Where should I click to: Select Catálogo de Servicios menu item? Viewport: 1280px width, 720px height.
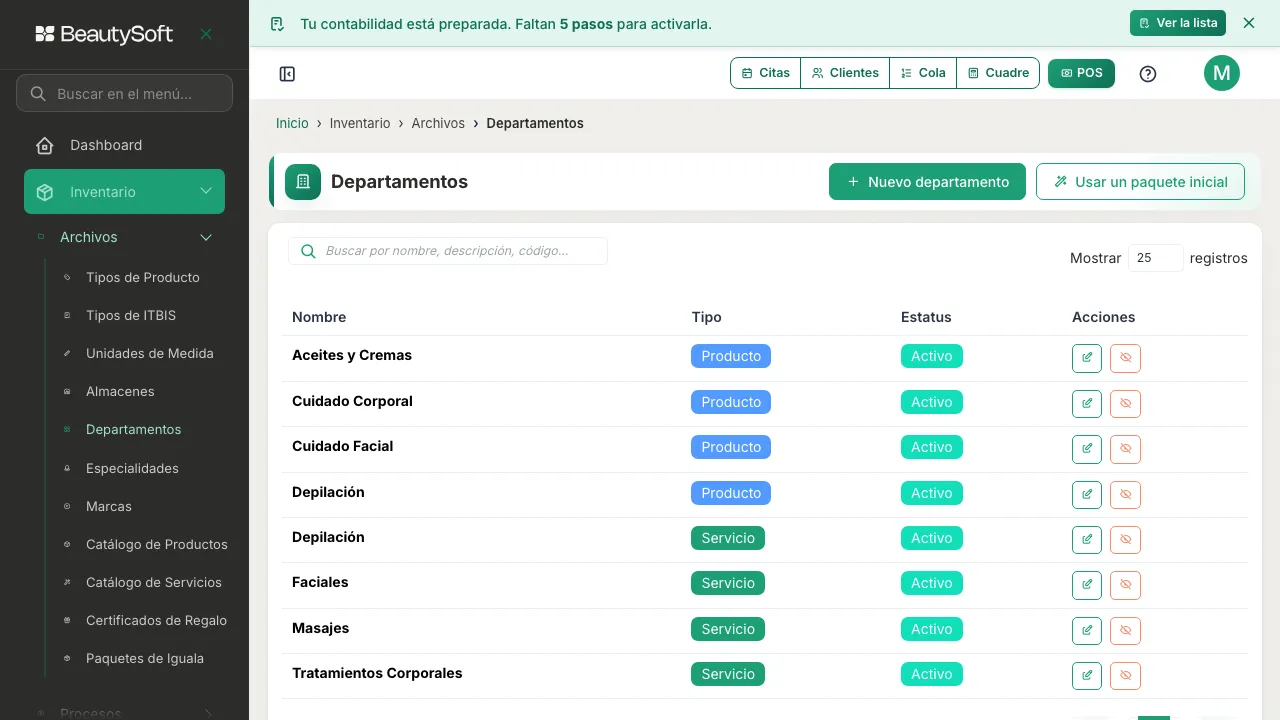point(154,582)
